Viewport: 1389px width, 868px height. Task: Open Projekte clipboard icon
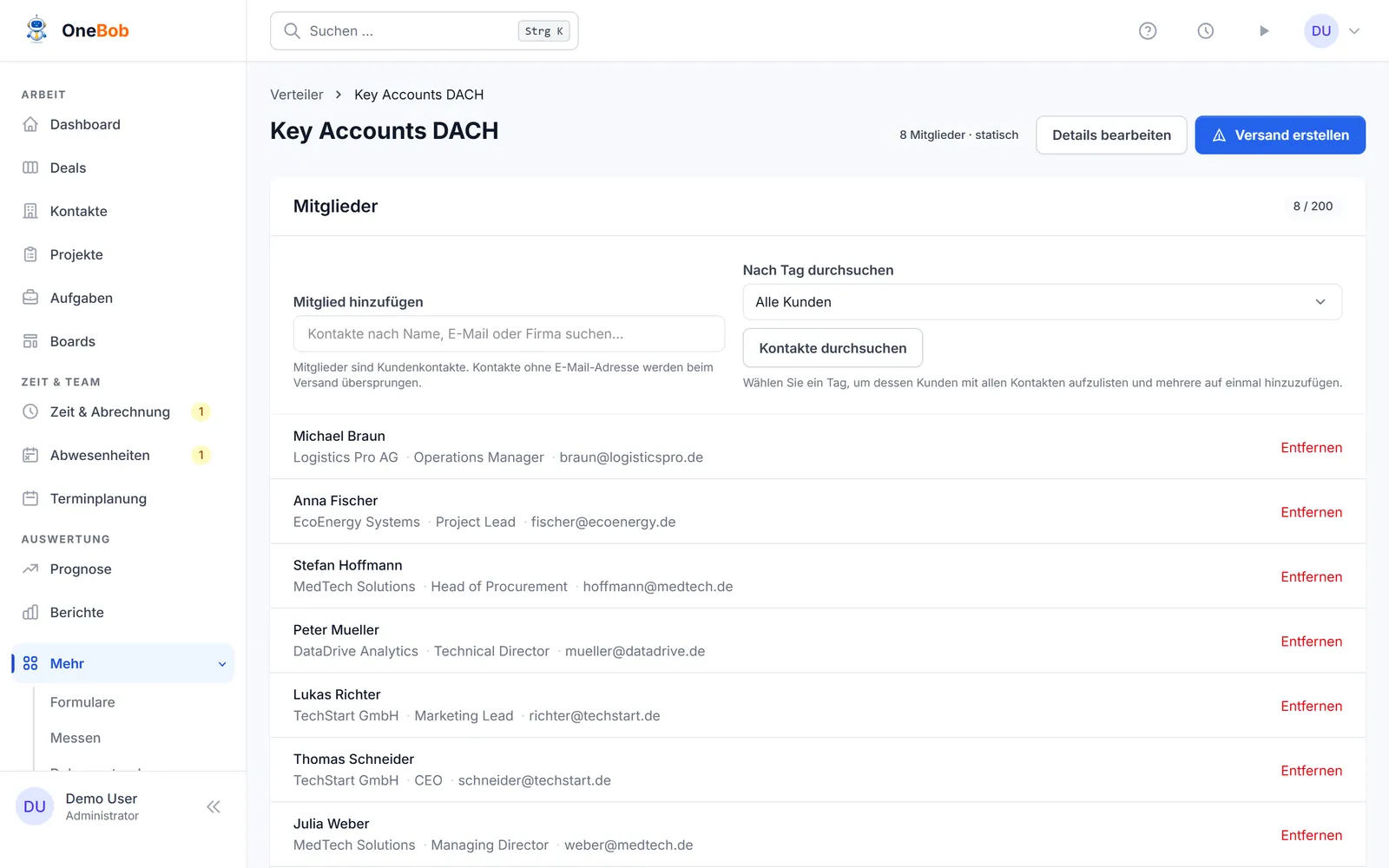[30, 254]
